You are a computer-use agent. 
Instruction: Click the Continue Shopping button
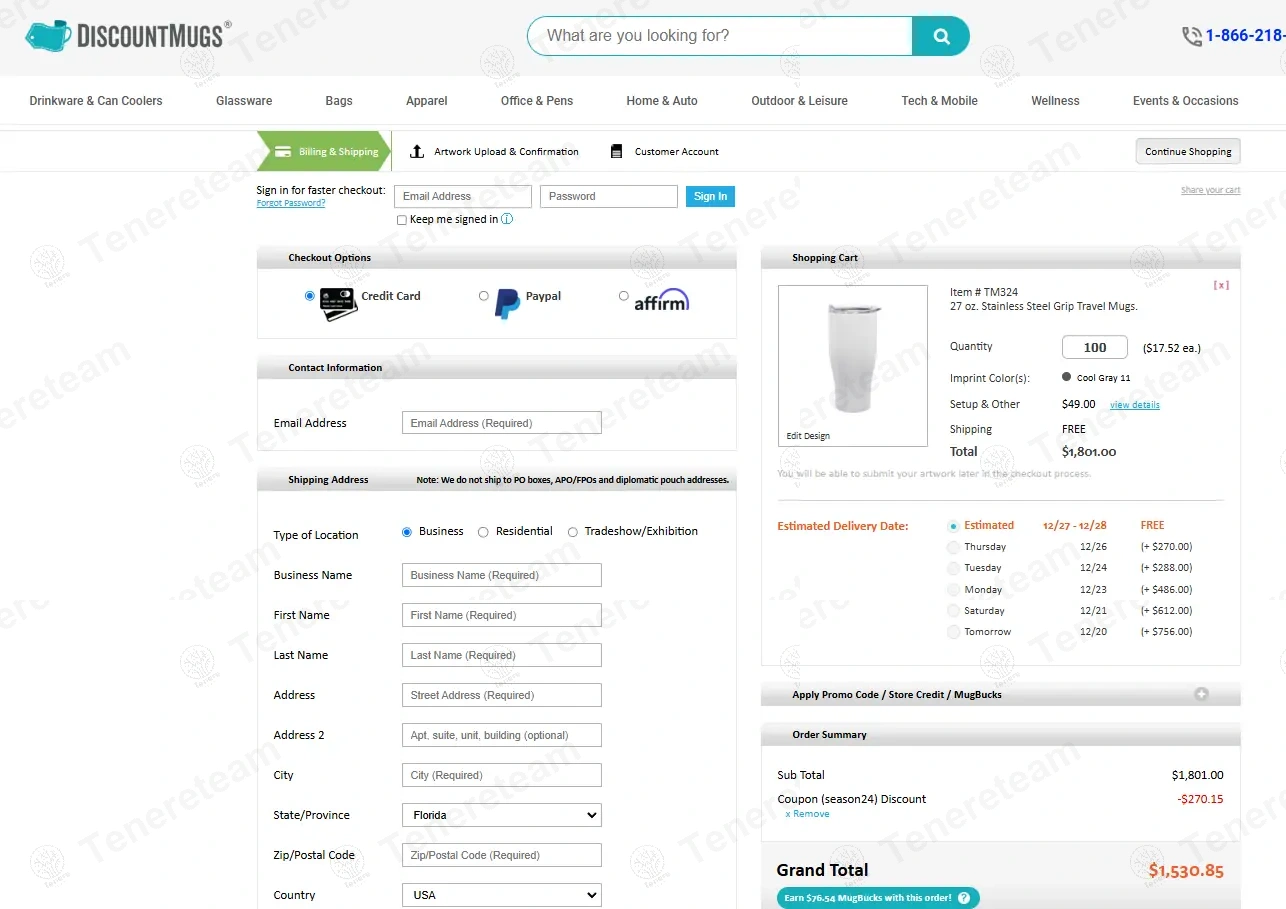(1188, 152)
